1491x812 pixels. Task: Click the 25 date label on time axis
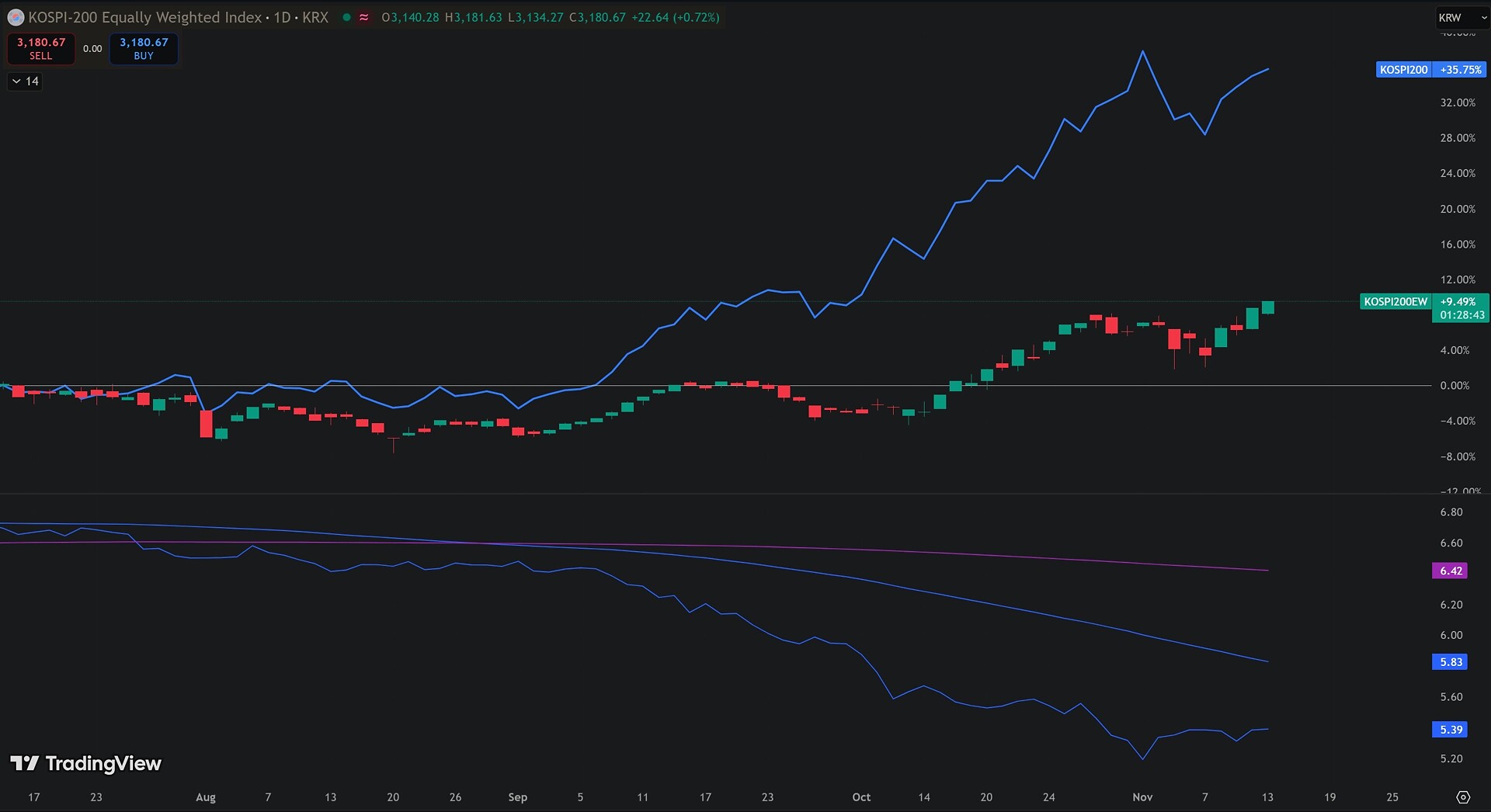click(1392, 797)
